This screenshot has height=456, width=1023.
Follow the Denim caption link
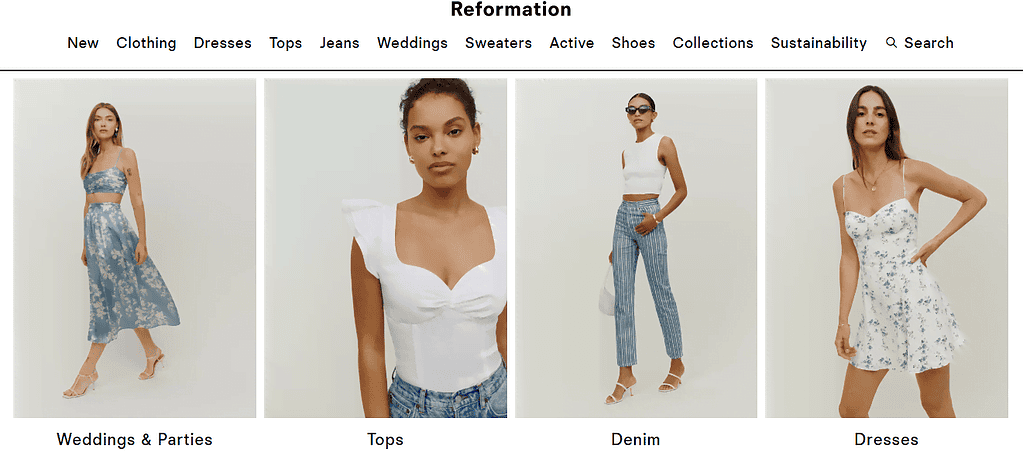635,439
